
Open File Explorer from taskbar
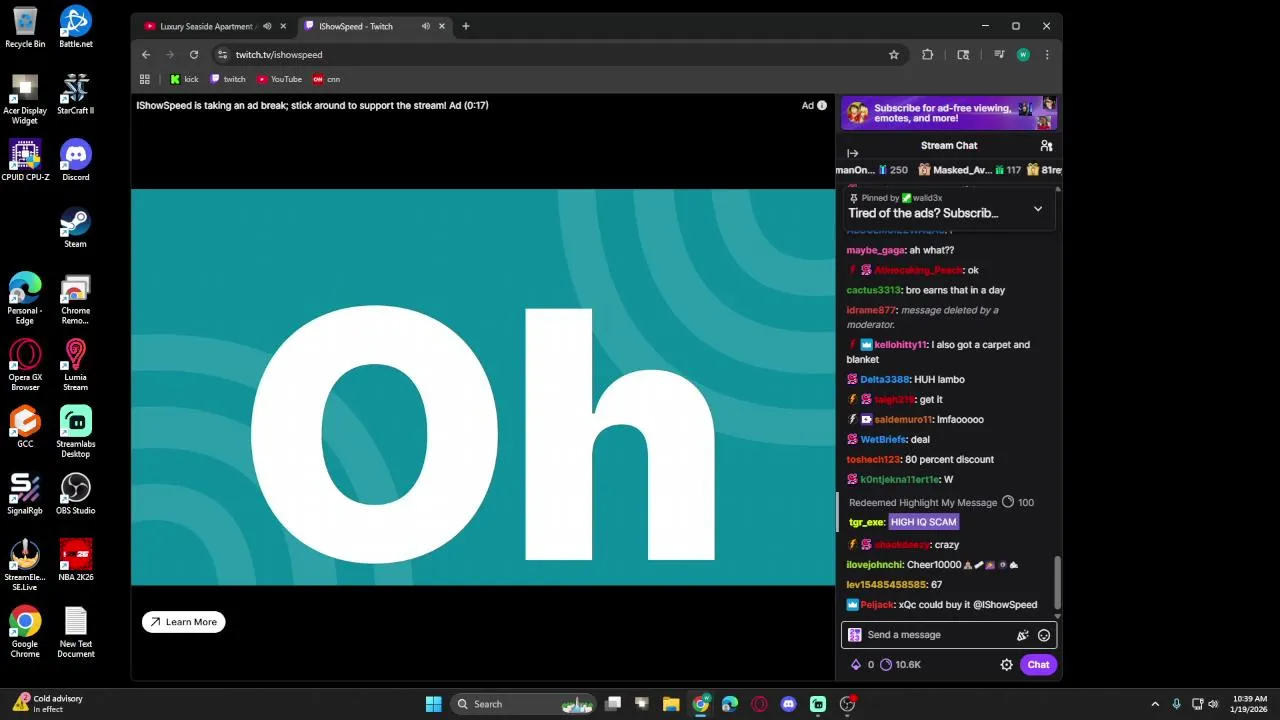point(671,704)
